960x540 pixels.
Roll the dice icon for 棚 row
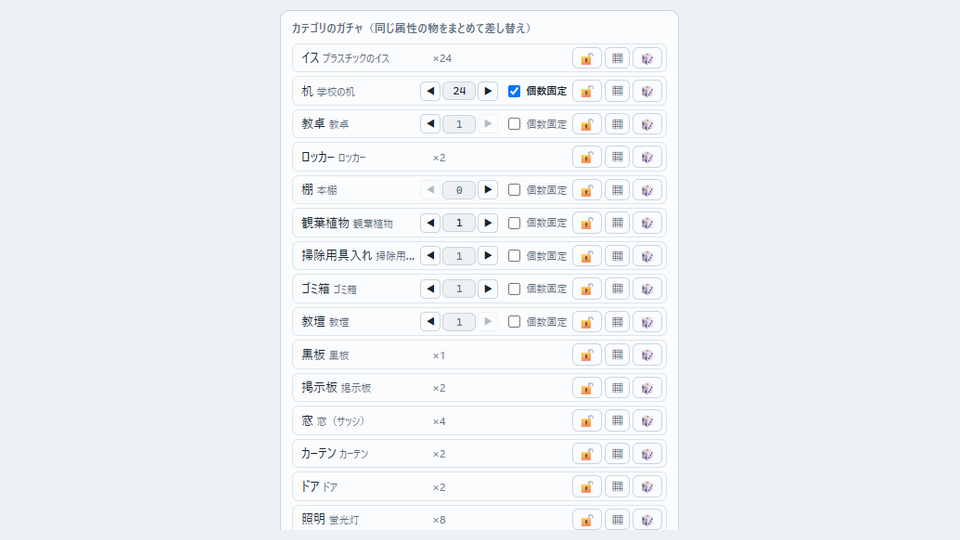(x=647, y=190)
